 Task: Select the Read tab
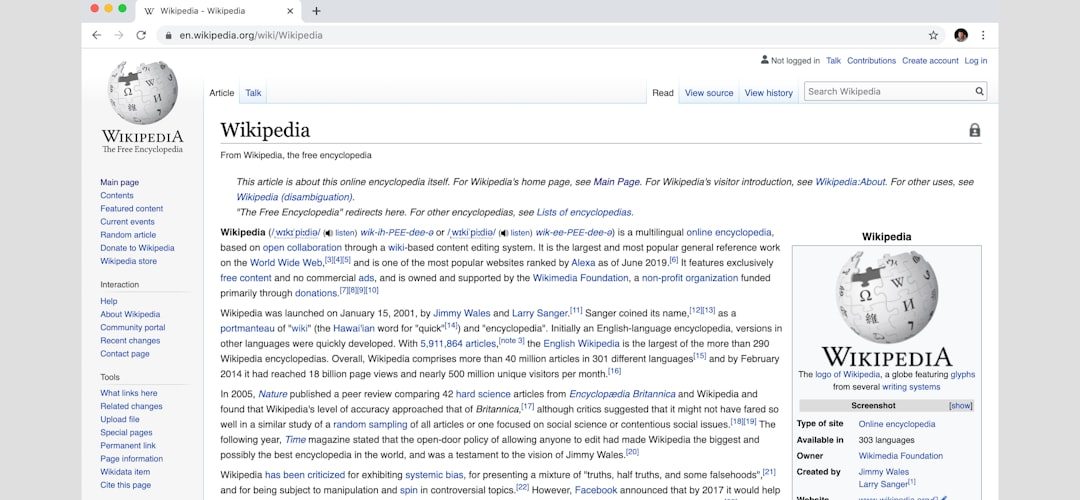pos(663,93)
